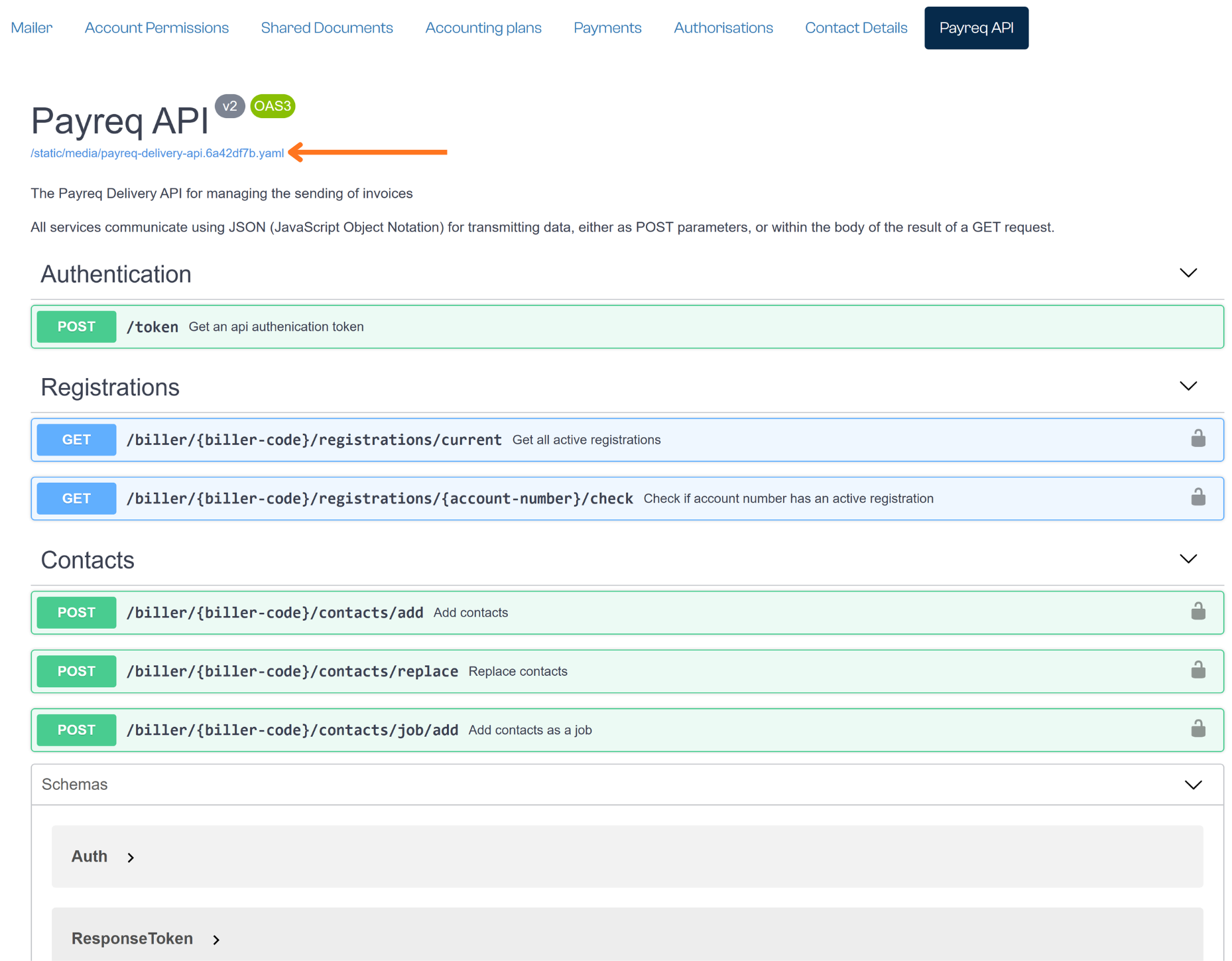The image size is (1232, 961).
Task: Click the Registrations section heading
Action: click(x=110, y=388)
